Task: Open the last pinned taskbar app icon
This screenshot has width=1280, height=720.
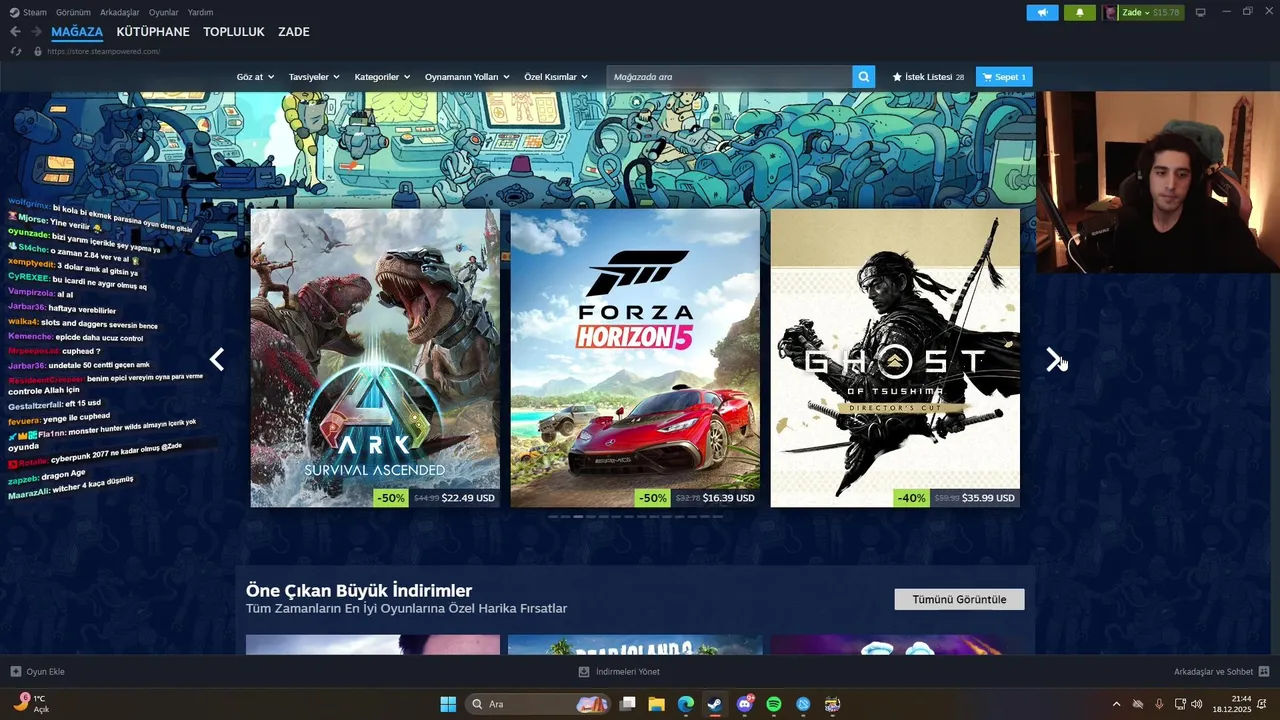Action: click(x=832, y=704)
